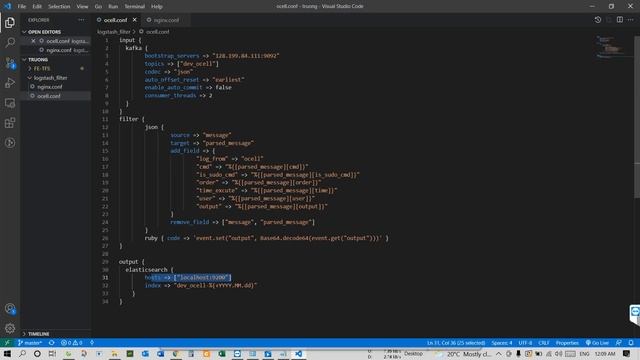
Task: Open the editor more actions menu
Action: click(x=631, y=20)
